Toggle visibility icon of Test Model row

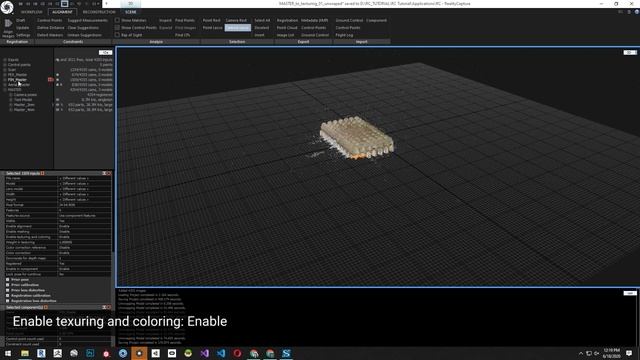click(57, 100)
